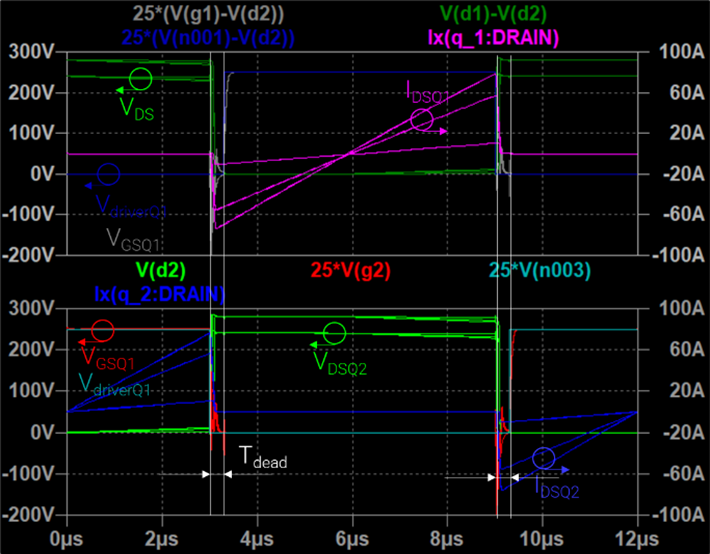
Task: Click the 6µs tick on time axis
Action: [x=352, y=538]
